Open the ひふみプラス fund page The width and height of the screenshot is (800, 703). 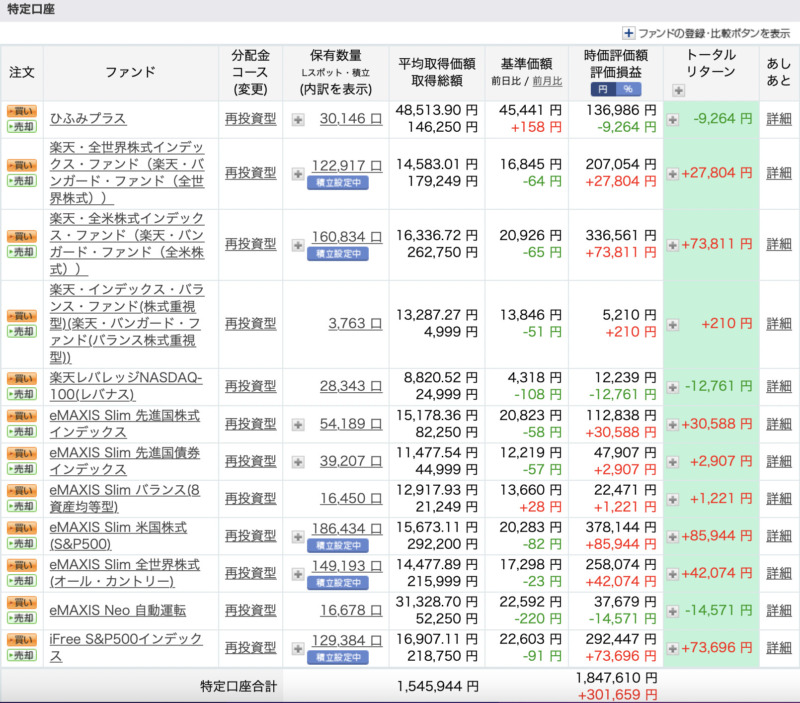[x=88, y=118]
